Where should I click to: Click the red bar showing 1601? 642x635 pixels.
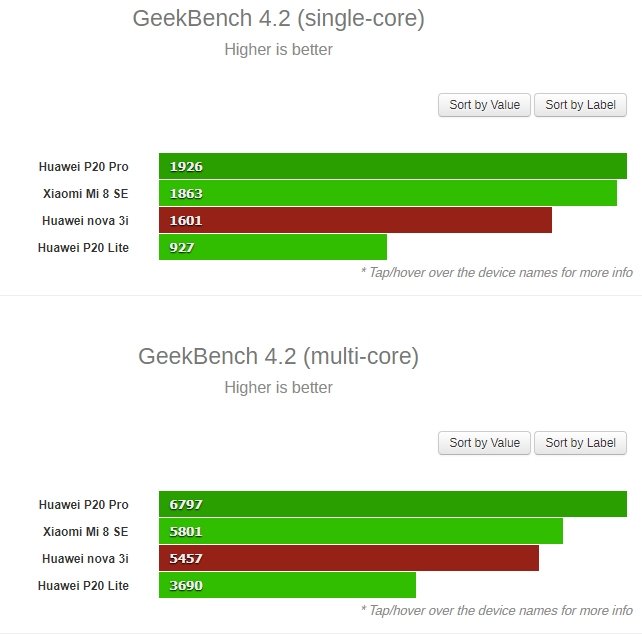coord(355,220)
